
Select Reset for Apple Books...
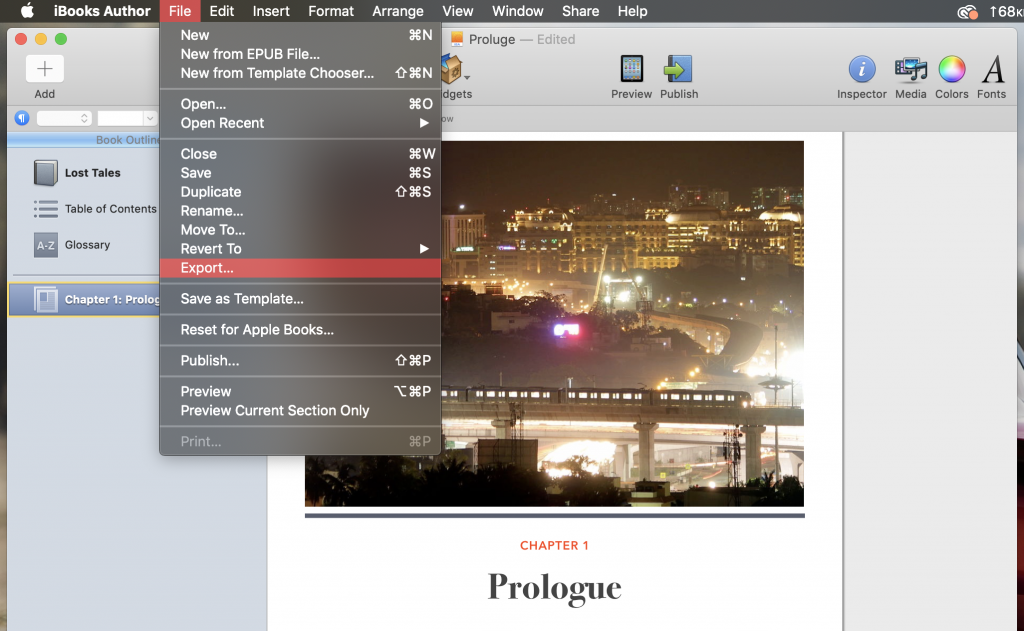(300, 329)
